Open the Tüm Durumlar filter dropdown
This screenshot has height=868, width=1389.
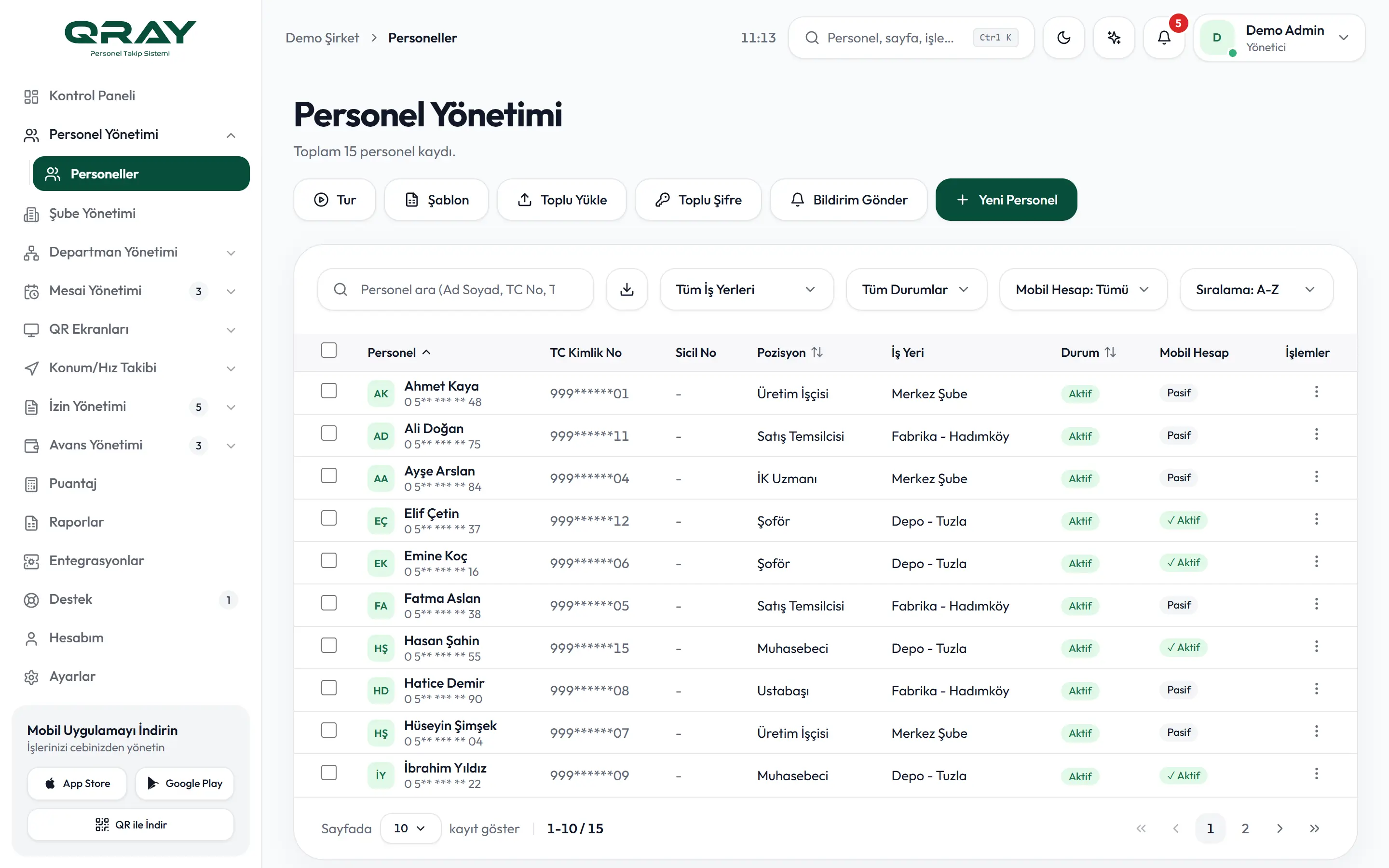[x=916, y=289]
